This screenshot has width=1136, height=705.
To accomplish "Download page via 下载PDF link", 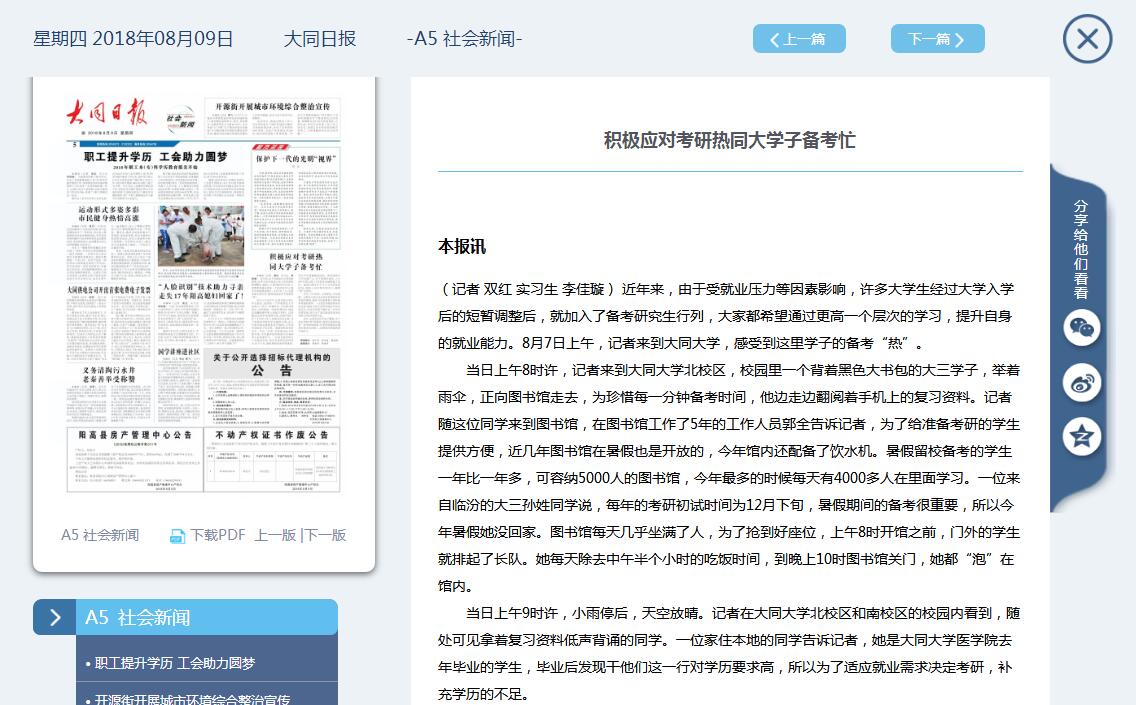I will point(217,535).
